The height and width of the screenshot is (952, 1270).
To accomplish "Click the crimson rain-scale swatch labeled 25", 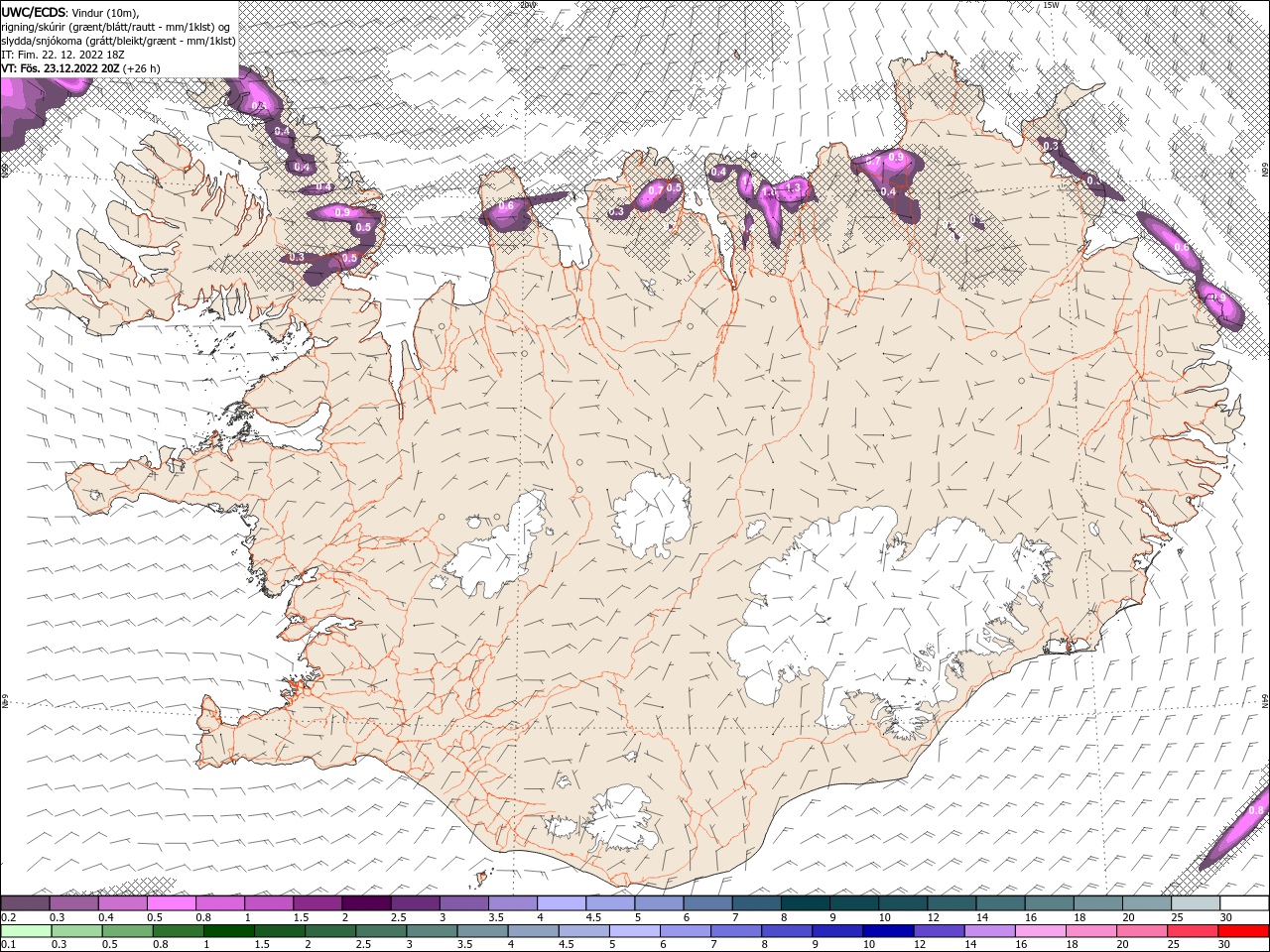I will point(1192,930).
